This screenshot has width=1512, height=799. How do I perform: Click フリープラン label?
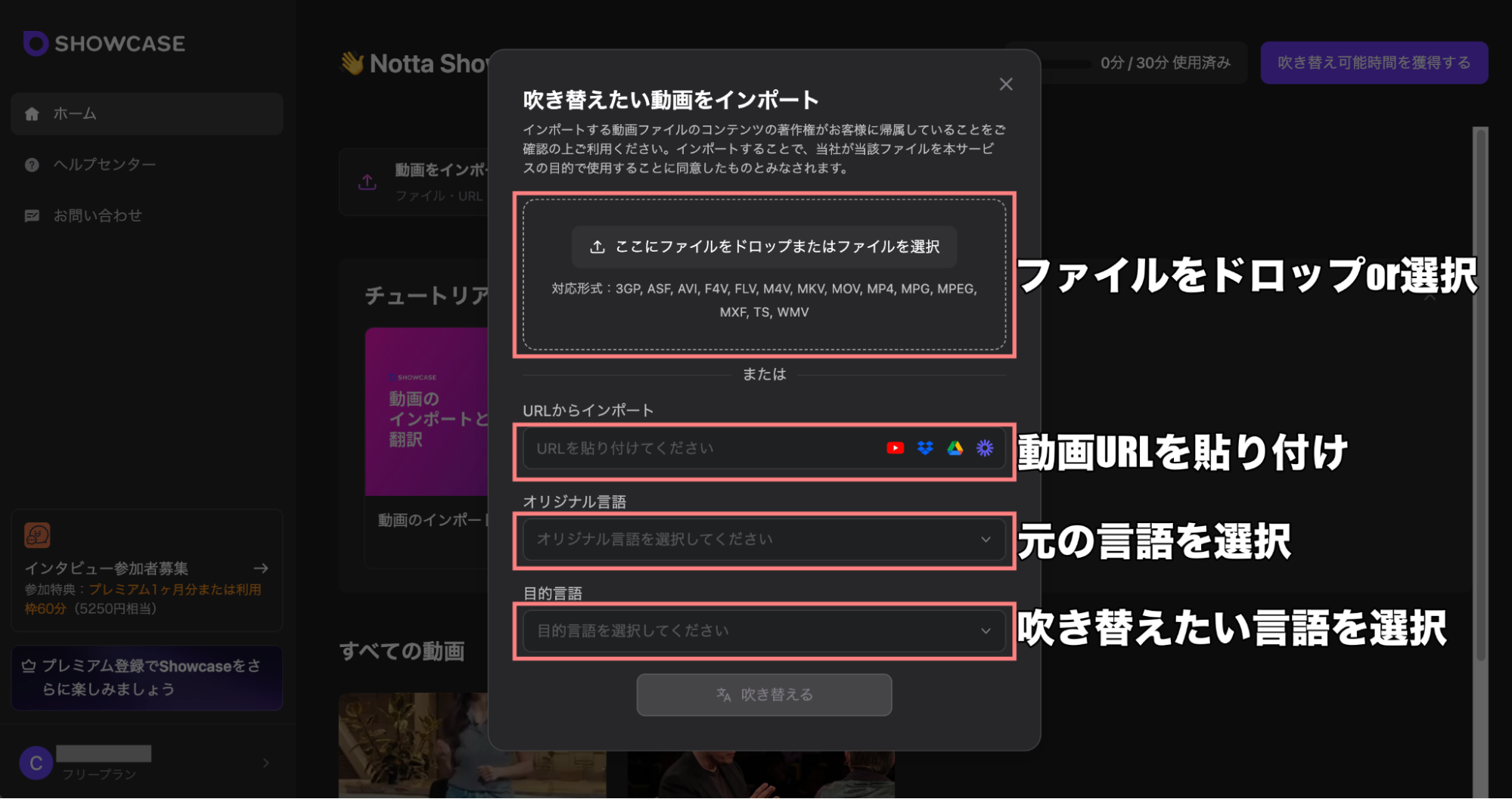coord(99,775)
